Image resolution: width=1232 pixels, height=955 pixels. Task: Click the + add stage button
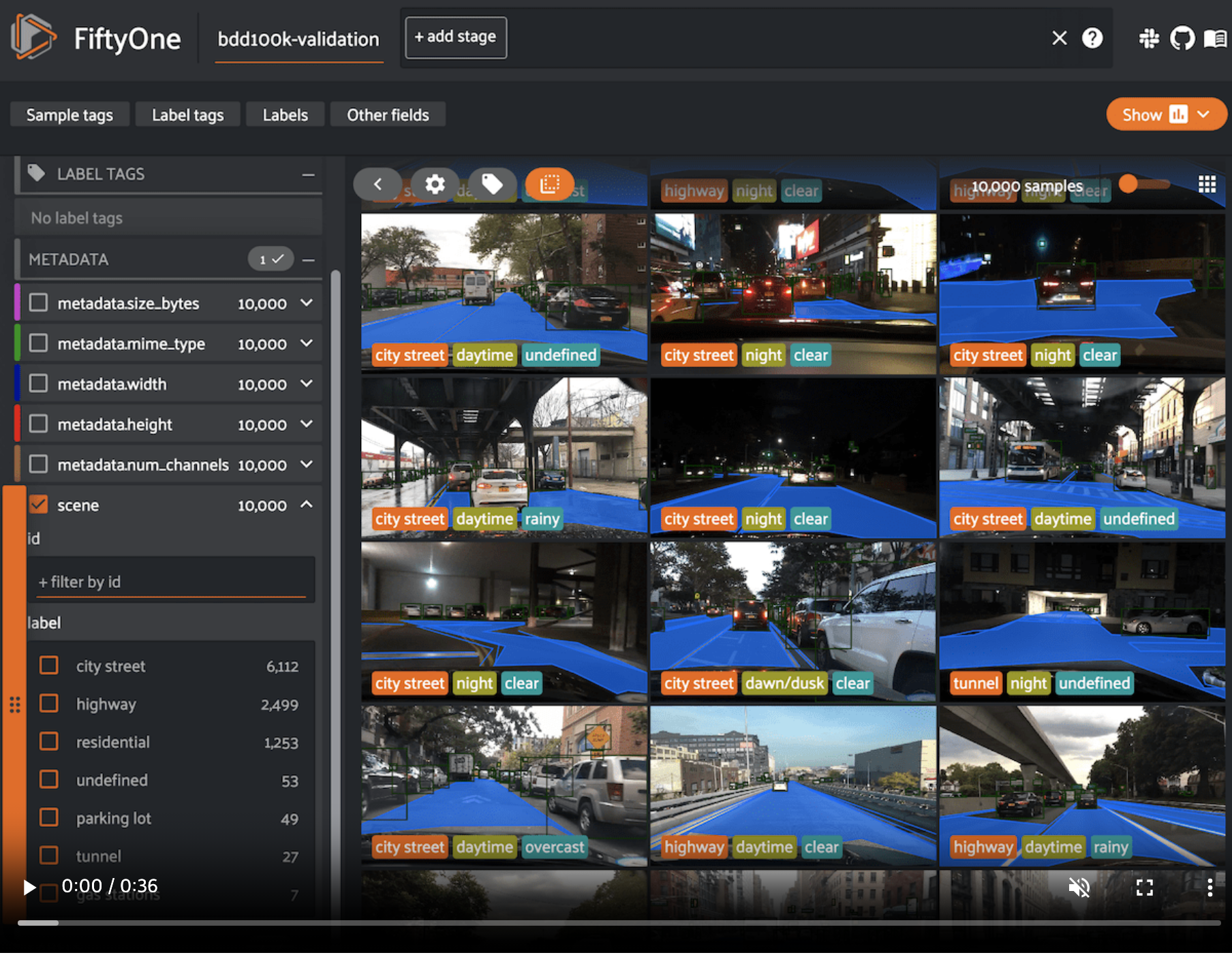point(456,37)
